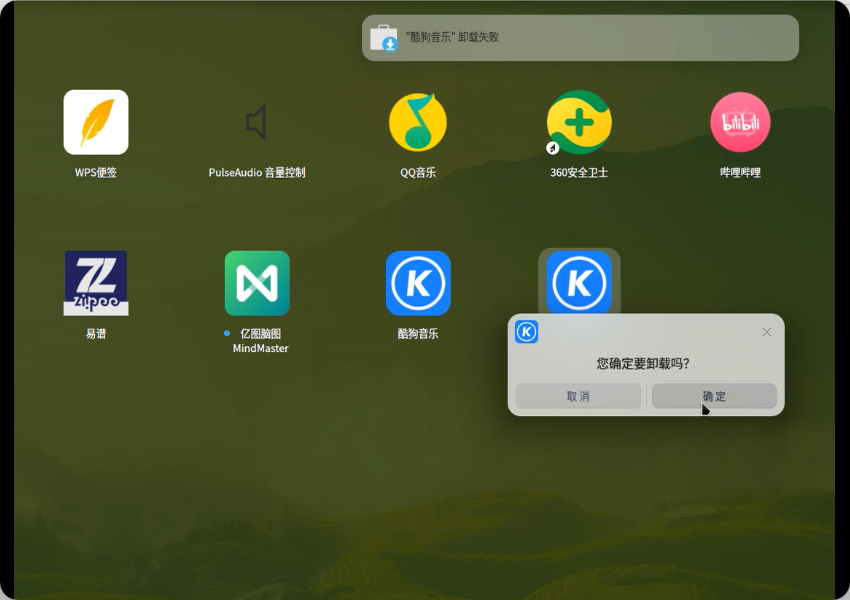Launch PulseAudio 音量控制 volume control
The width and height of the screenshot is (850, 600).
[x=257, y=121]
